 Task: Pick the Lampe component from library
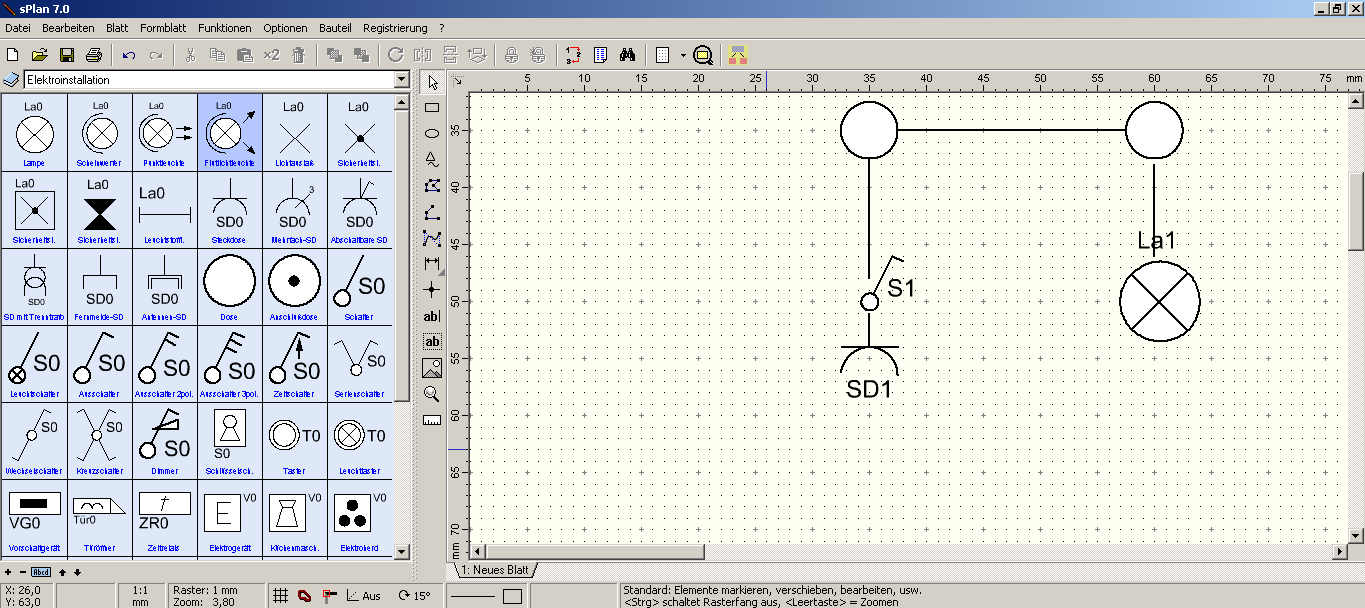34,132
